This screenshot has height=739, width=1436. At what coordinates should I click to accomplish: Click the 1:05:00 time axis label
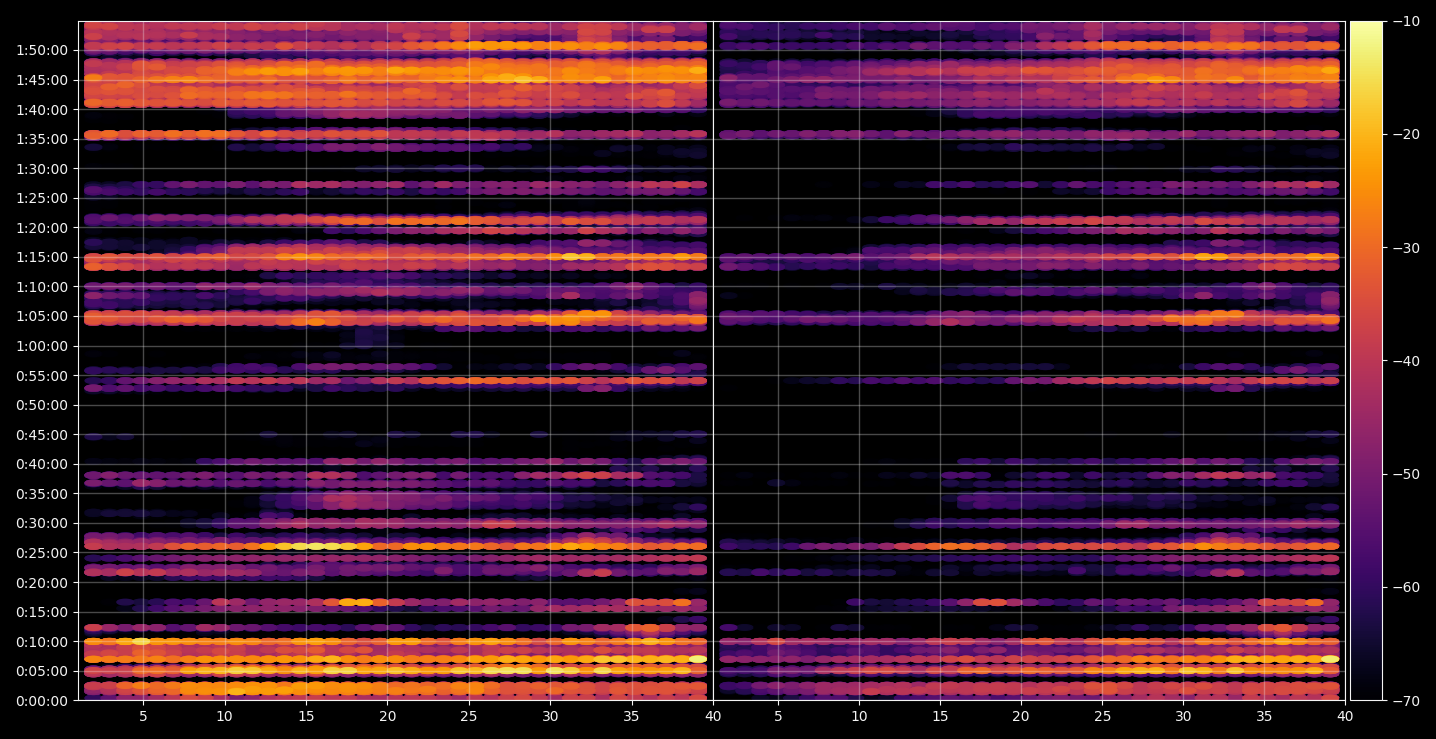(x=42, y=317)
